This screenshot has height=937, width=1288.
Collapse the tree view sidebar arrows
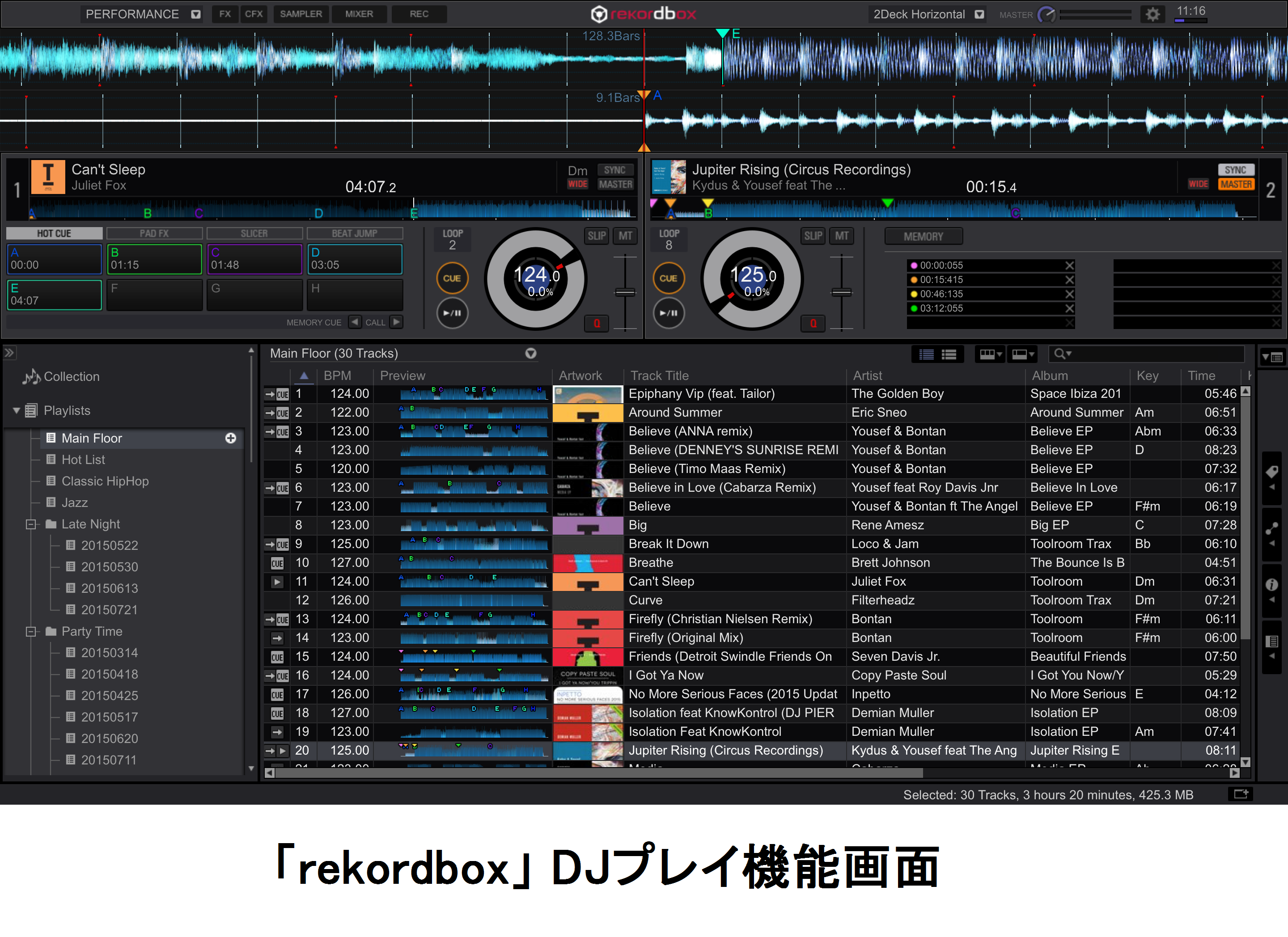coord(9,352)
